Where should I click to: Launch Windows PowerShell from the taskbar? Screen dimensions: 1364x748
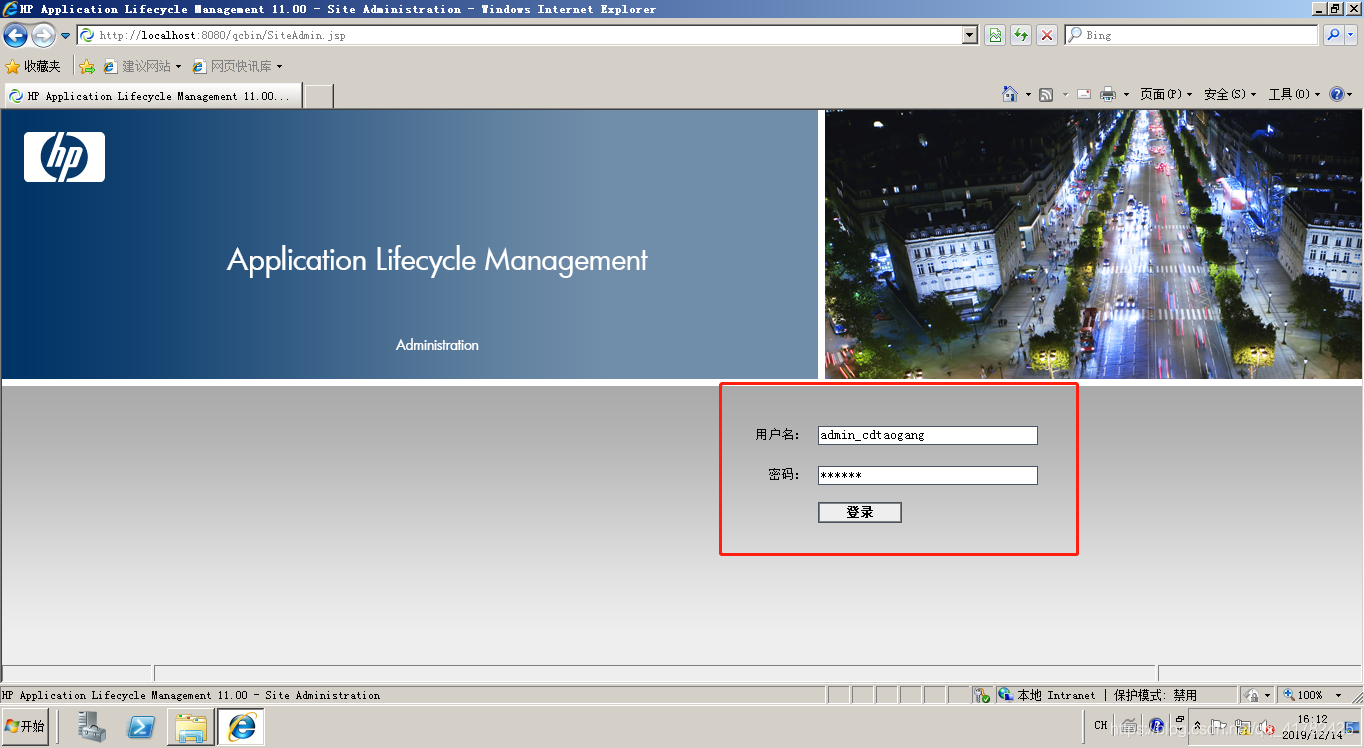coord(141,727)
